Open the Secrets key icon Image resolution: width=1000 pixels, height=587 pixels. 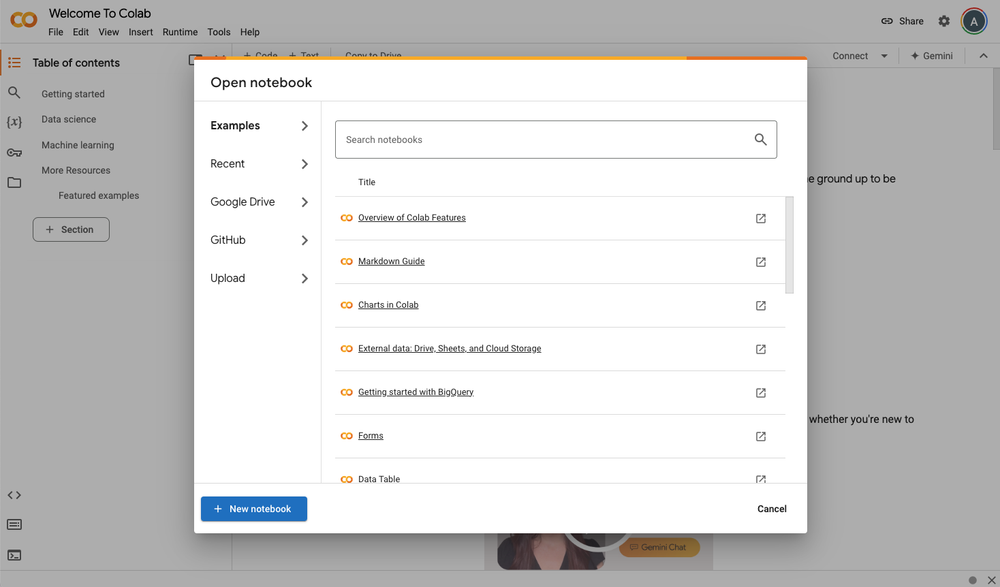14,152
